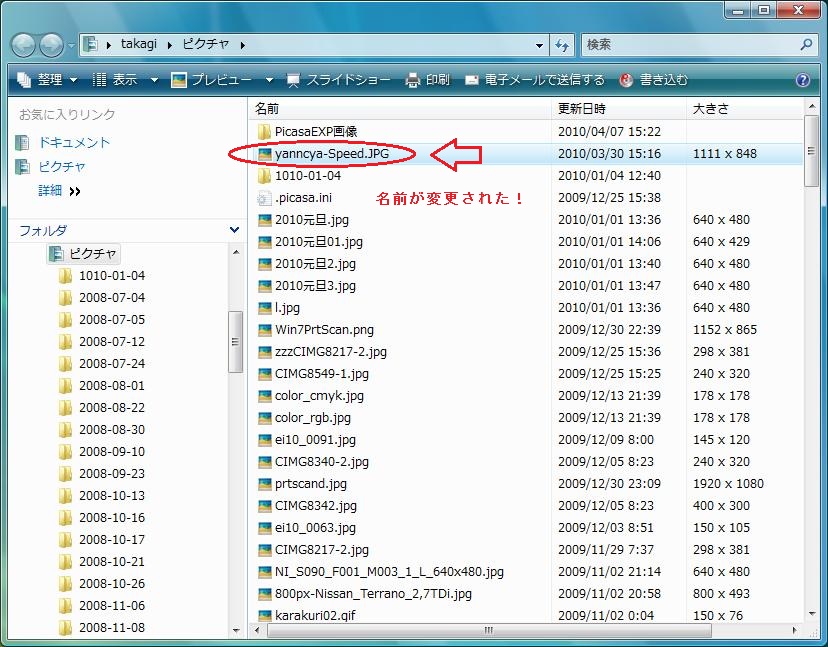Click the folder tree scroll-down arrow

(236, 631)
